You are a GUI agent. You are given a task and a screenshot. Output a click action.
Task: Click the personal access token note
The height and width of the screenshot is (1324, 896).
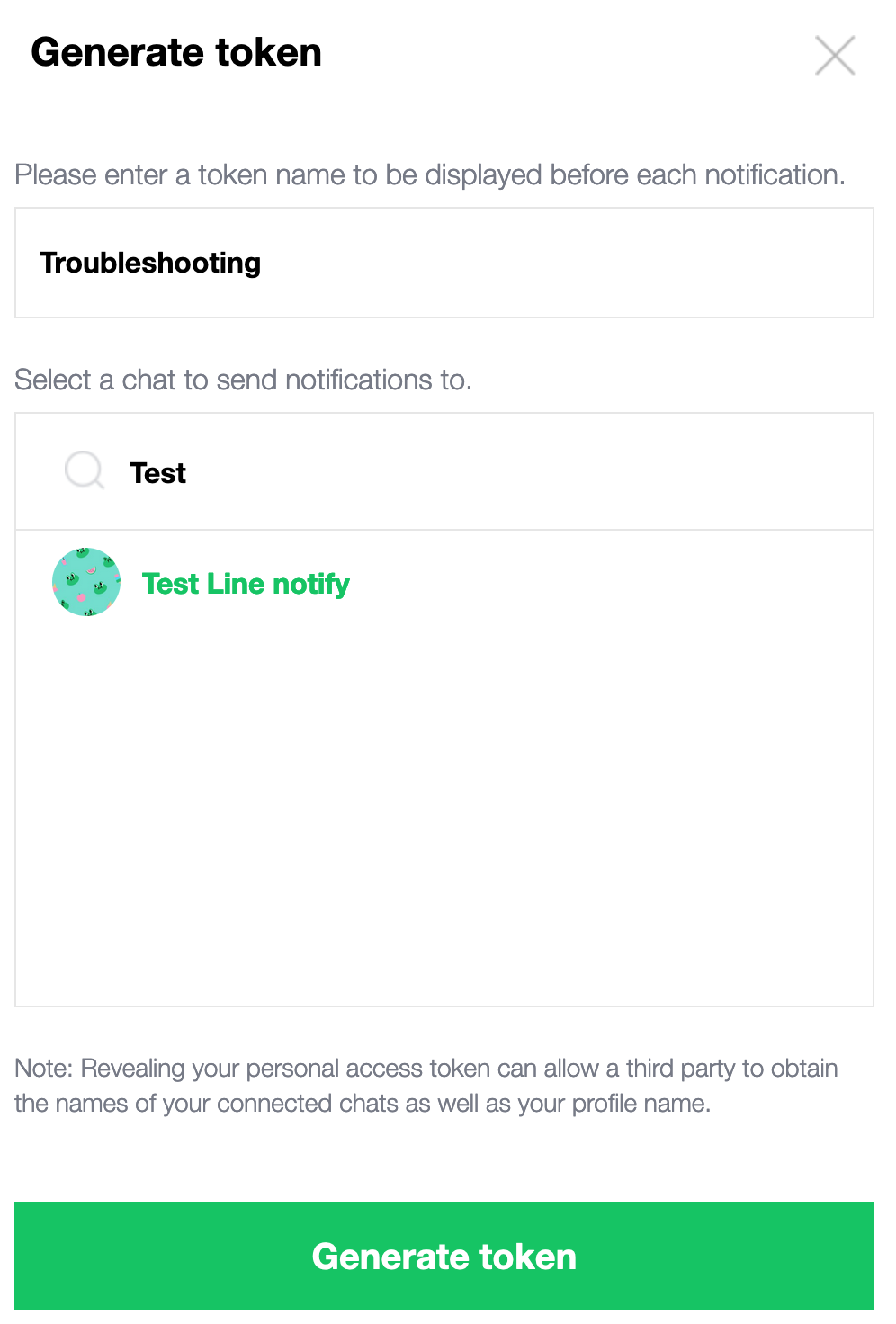coord(426,1086)
